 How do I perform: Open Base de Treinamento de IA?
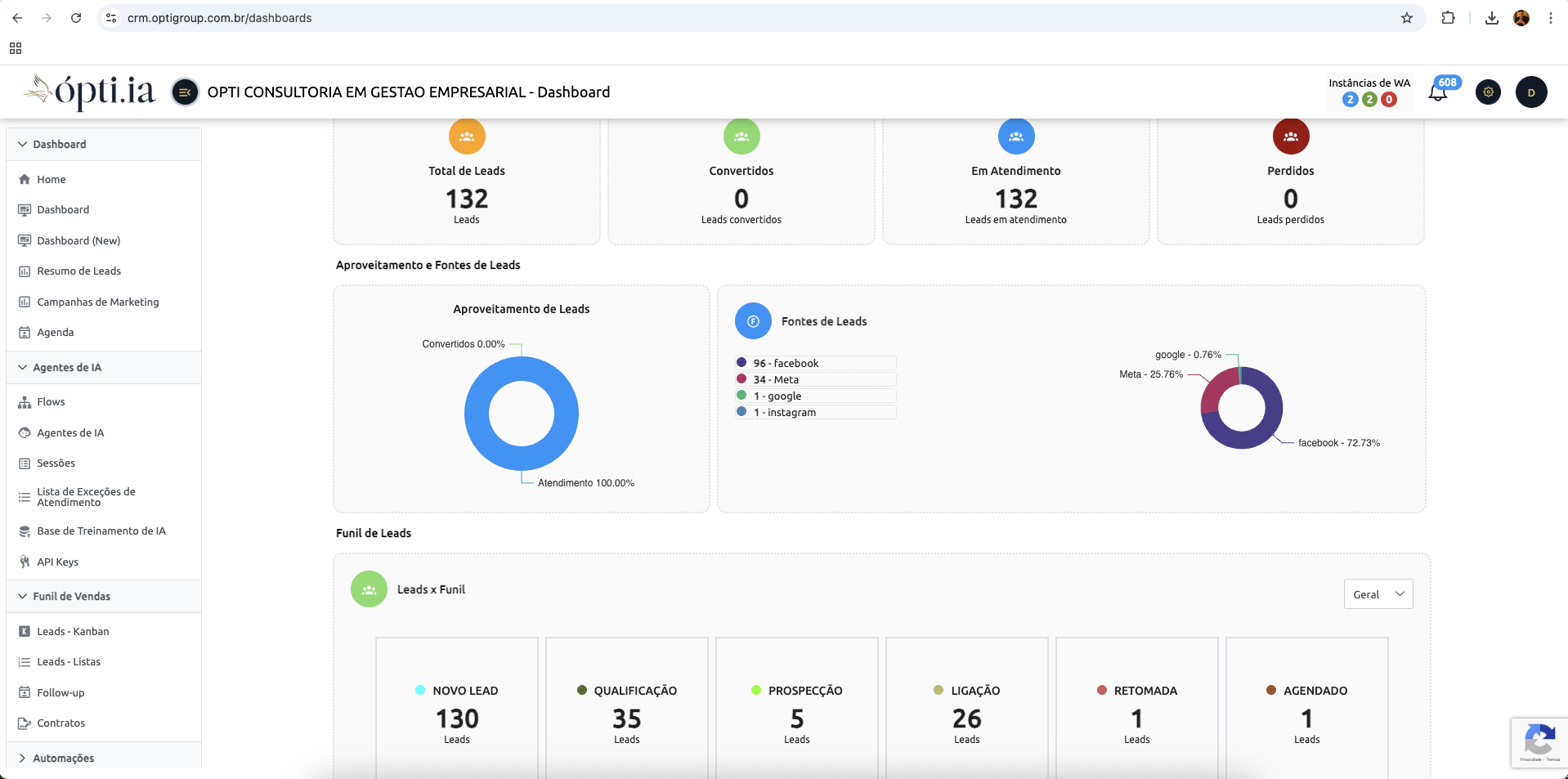pos(101,531)
